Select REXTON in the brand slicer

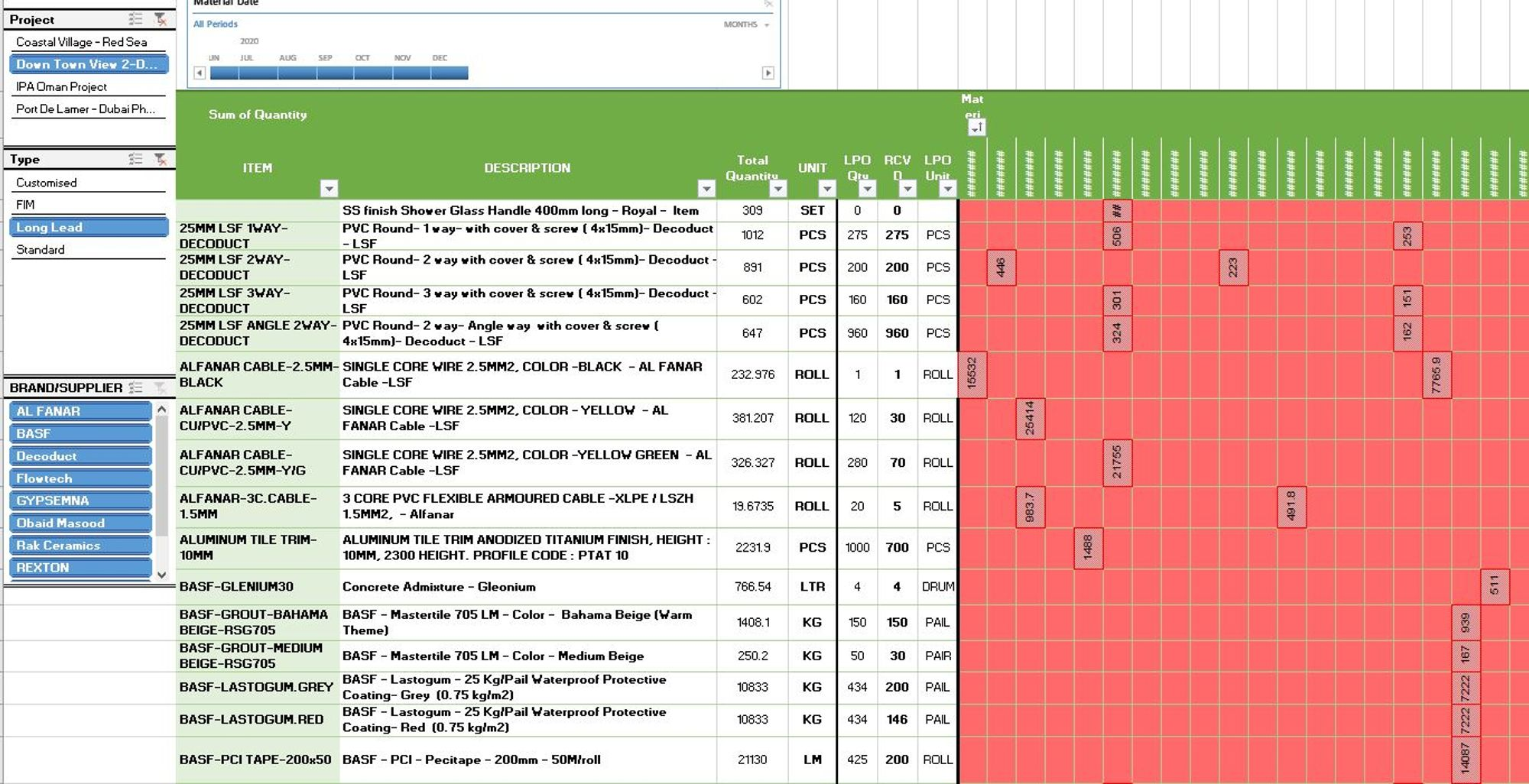coord(80,568)
